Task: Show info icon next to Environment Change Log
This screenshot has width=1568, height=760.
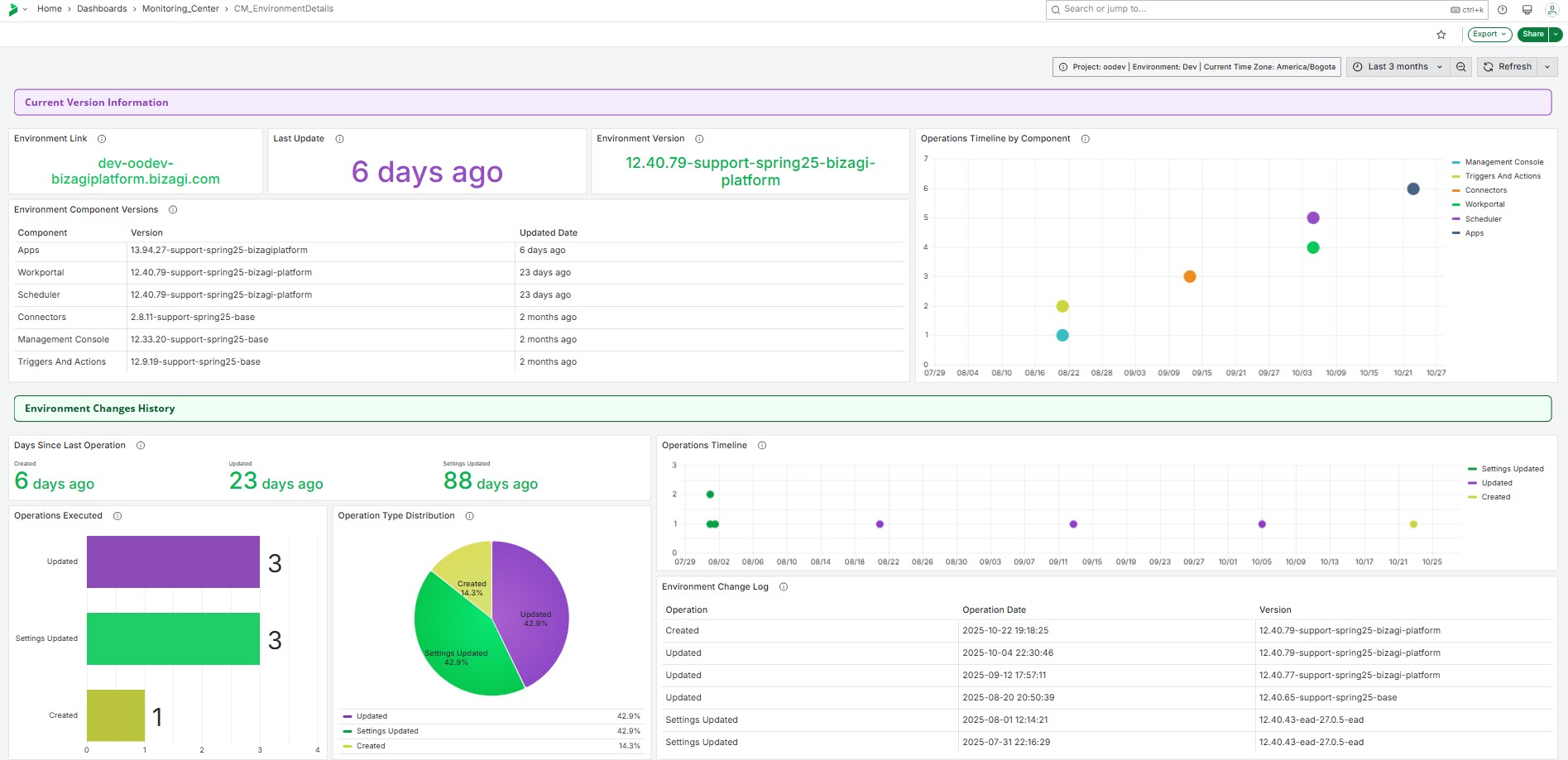Action: [x=784, y=587]
